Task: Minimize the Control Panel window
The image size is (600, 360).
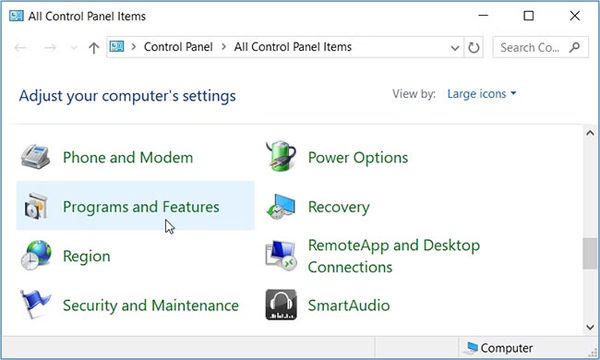Action: click(x=483, y=16)
